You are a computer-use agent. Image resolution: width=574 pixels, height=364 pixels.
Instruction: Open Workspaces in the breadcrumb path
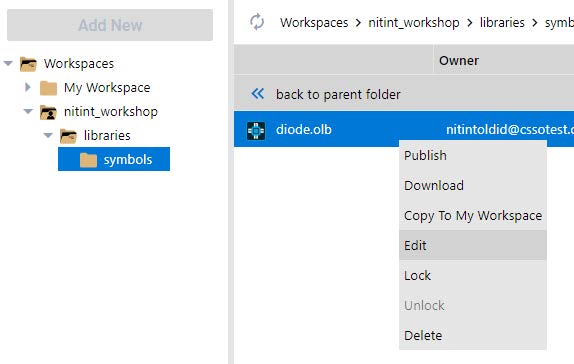click(314, 23)
